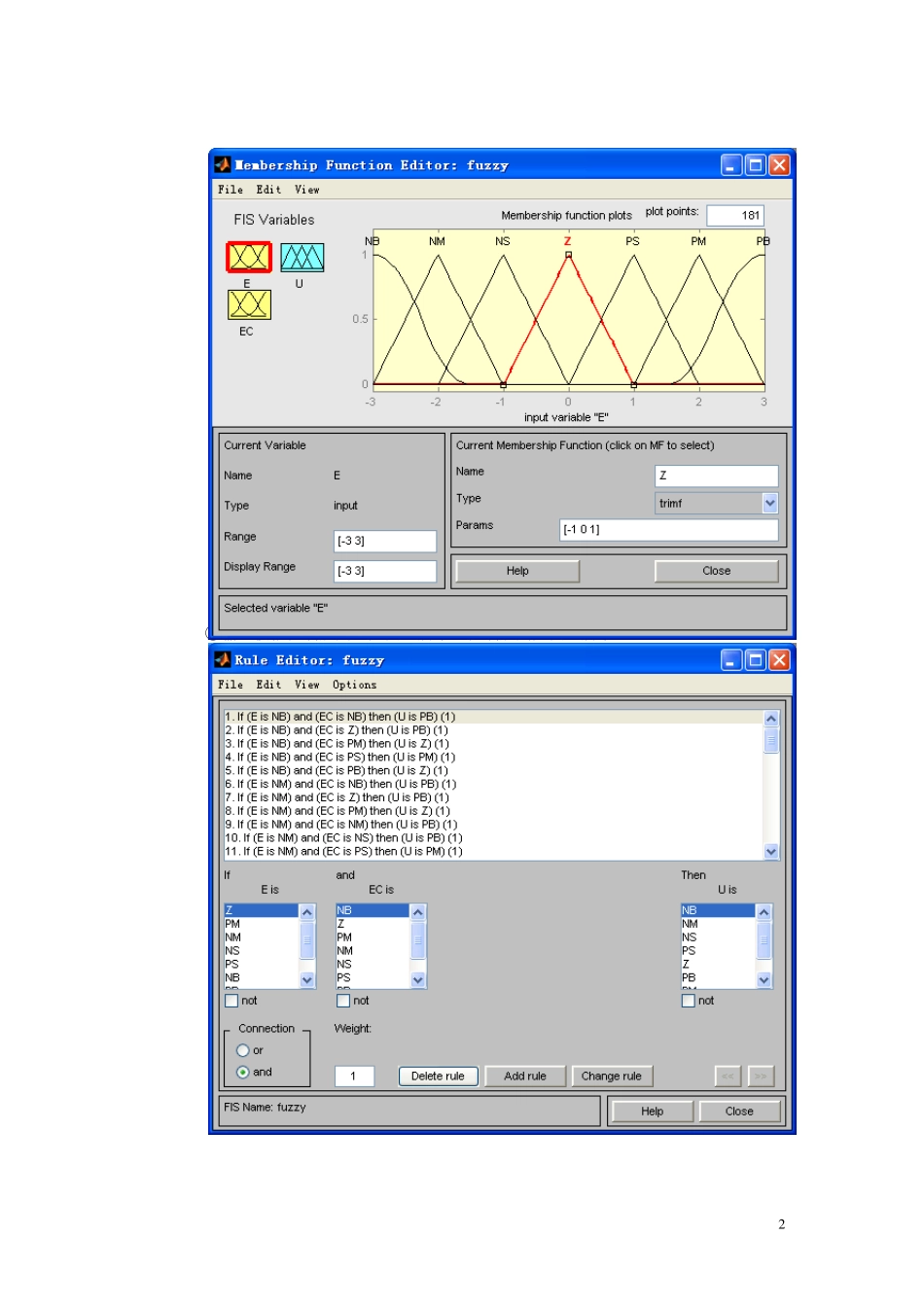Click up arrow of EC is list
The width and height of the screenshot is (924, 1307).
click(x=418, y=912)
